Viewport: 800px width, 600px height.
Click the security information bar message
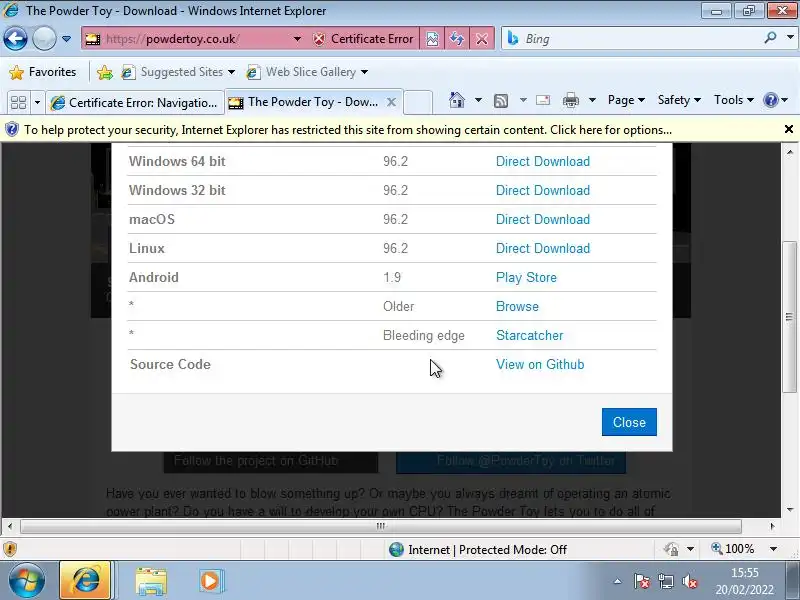(x=347, y=130)
